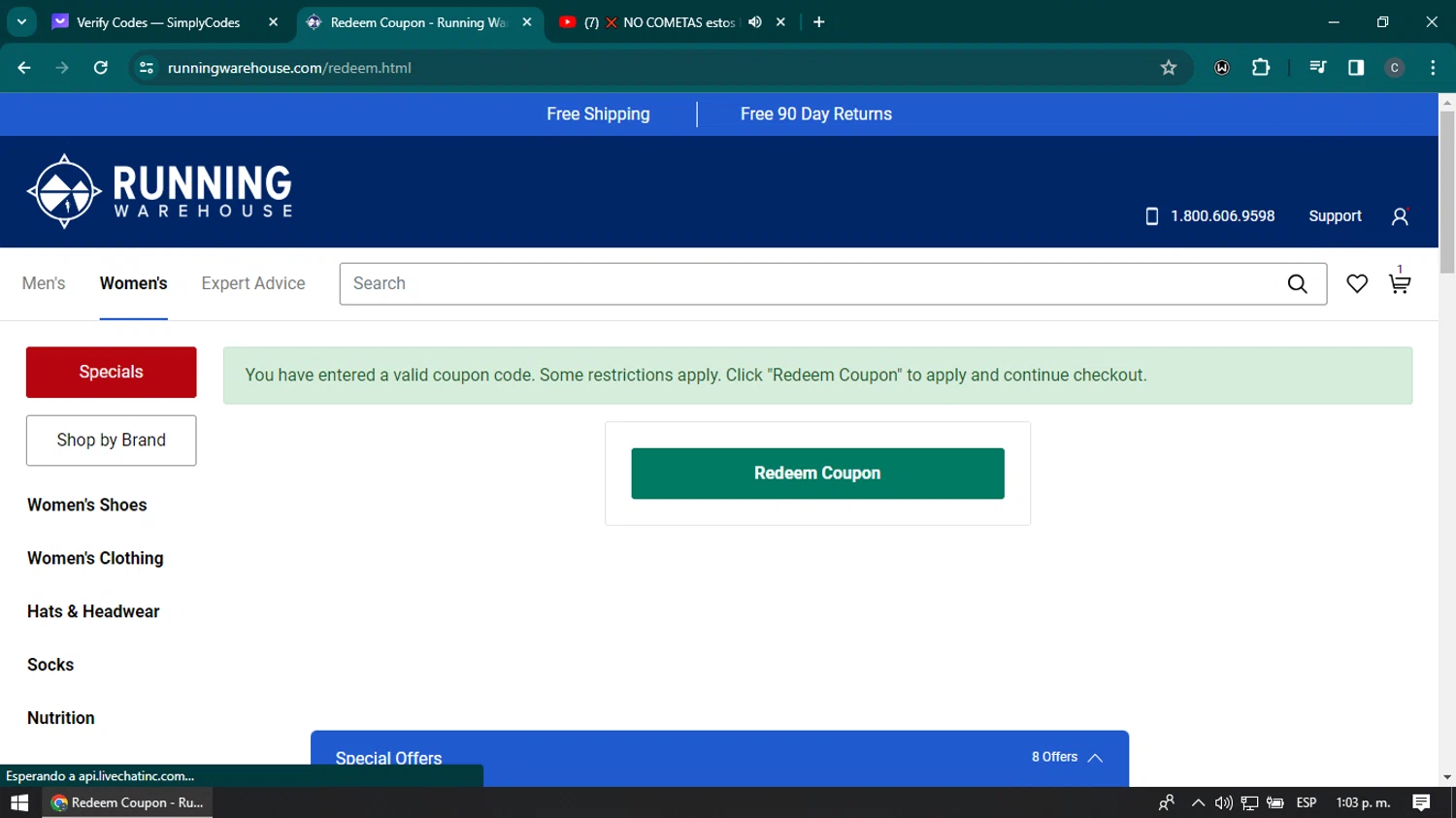Open the Support link
Image resolution: width=1456 pixels, height=818 pixels.
pos(1335,216)
